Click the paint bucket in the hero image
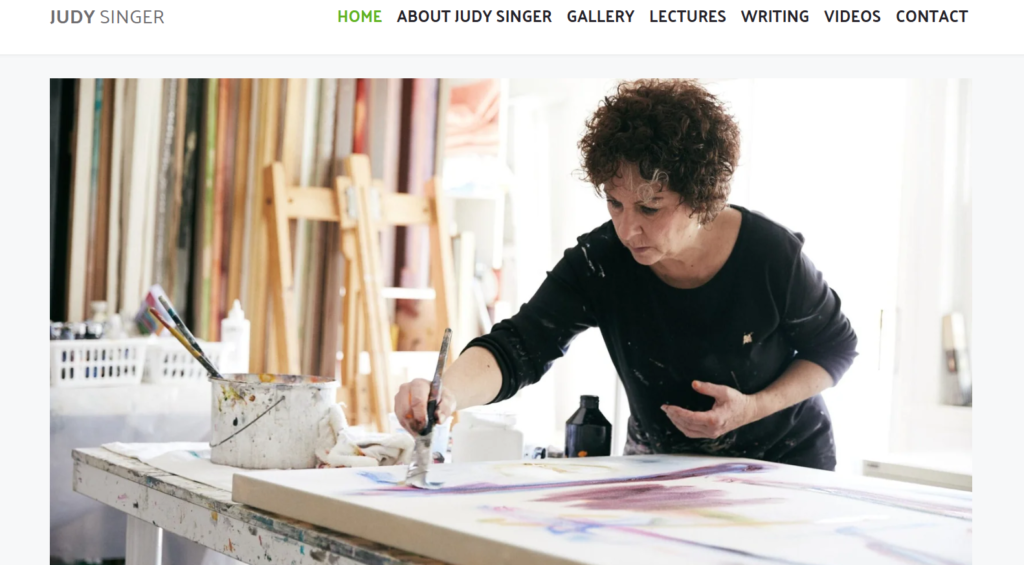 pos(272,420)
